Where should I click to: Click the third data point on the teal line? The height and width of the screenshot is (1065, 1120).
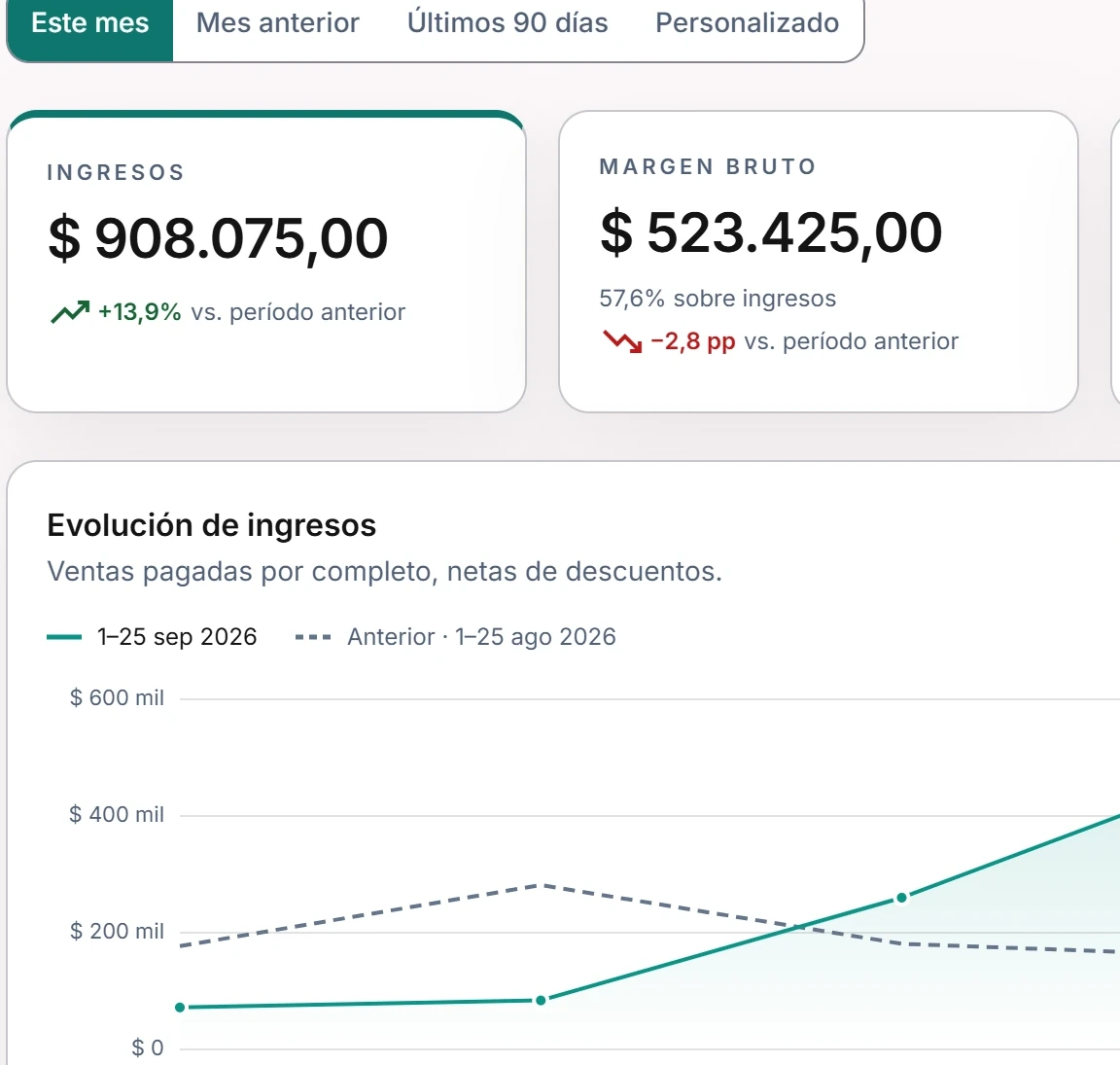(x=901, y=898)
